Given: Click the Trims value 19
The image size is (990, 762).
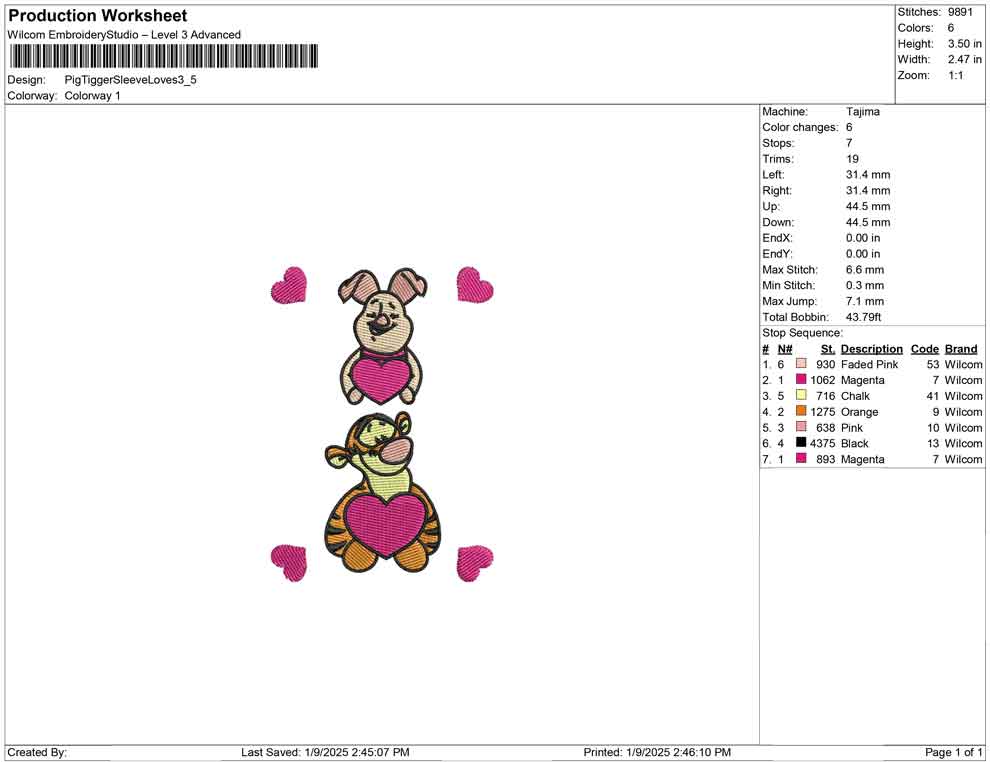Looking at the screenshot, I should tap(852, 158).
